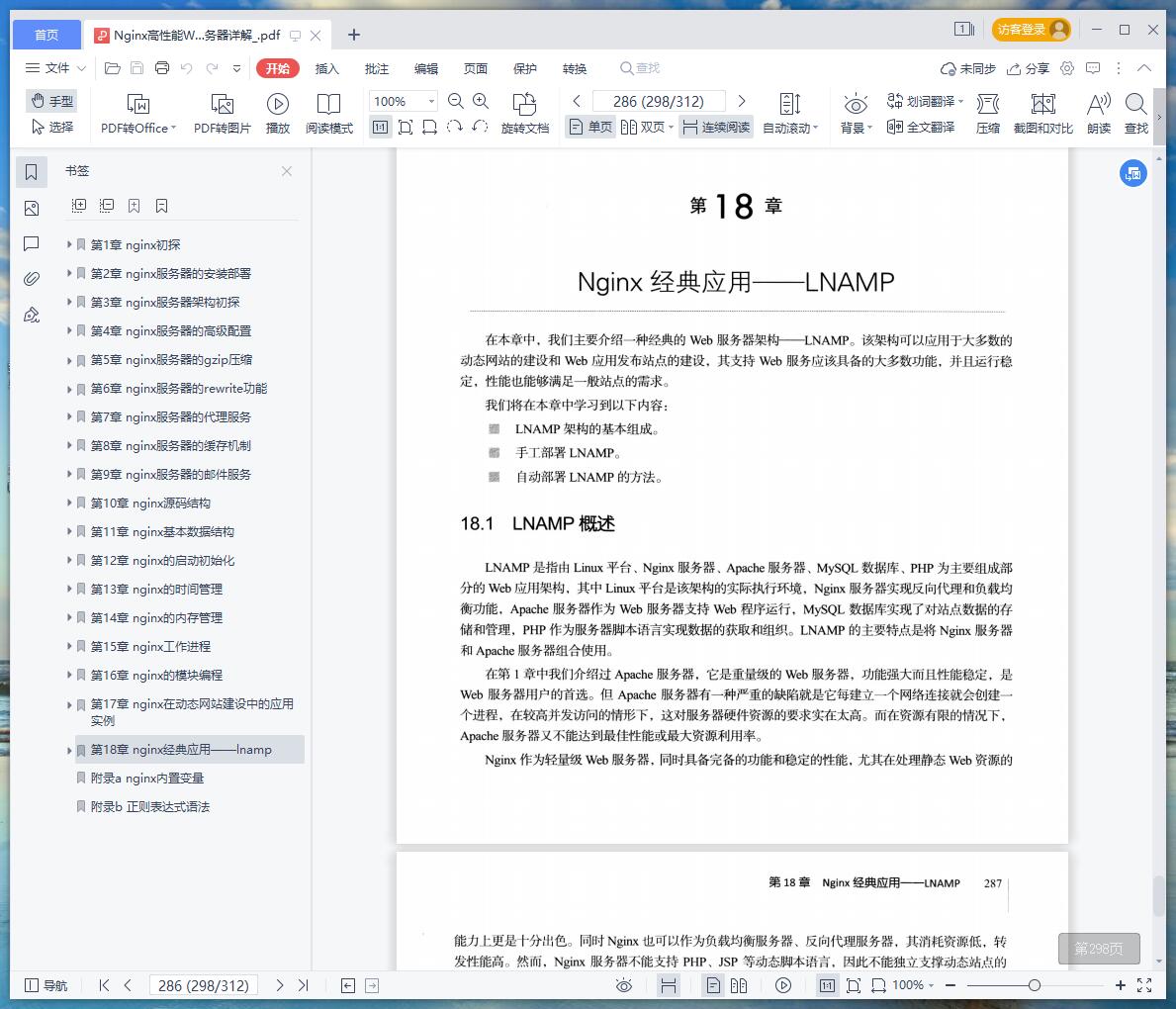The image size is (1176, 1009).
Task: Click the fullscreen icon in status bar
Action: pyautogui.click(x=1144, y=985)
